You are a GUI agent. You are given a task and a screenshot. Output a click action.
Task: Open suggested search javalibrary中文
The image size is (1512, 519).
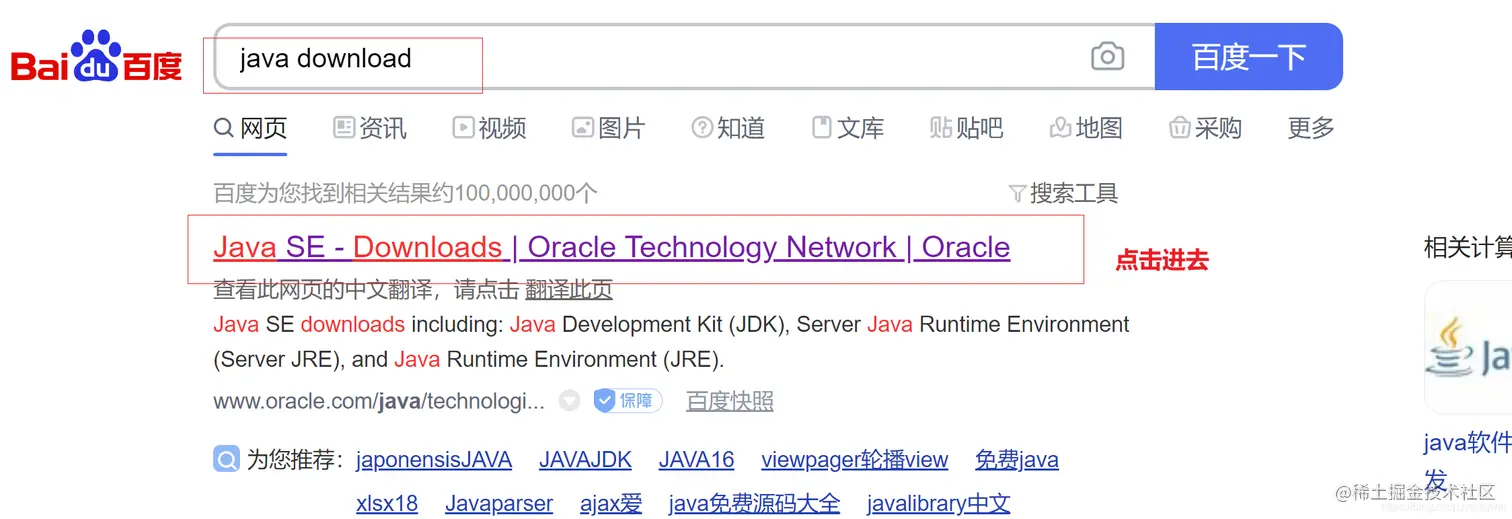coord(939,503)
